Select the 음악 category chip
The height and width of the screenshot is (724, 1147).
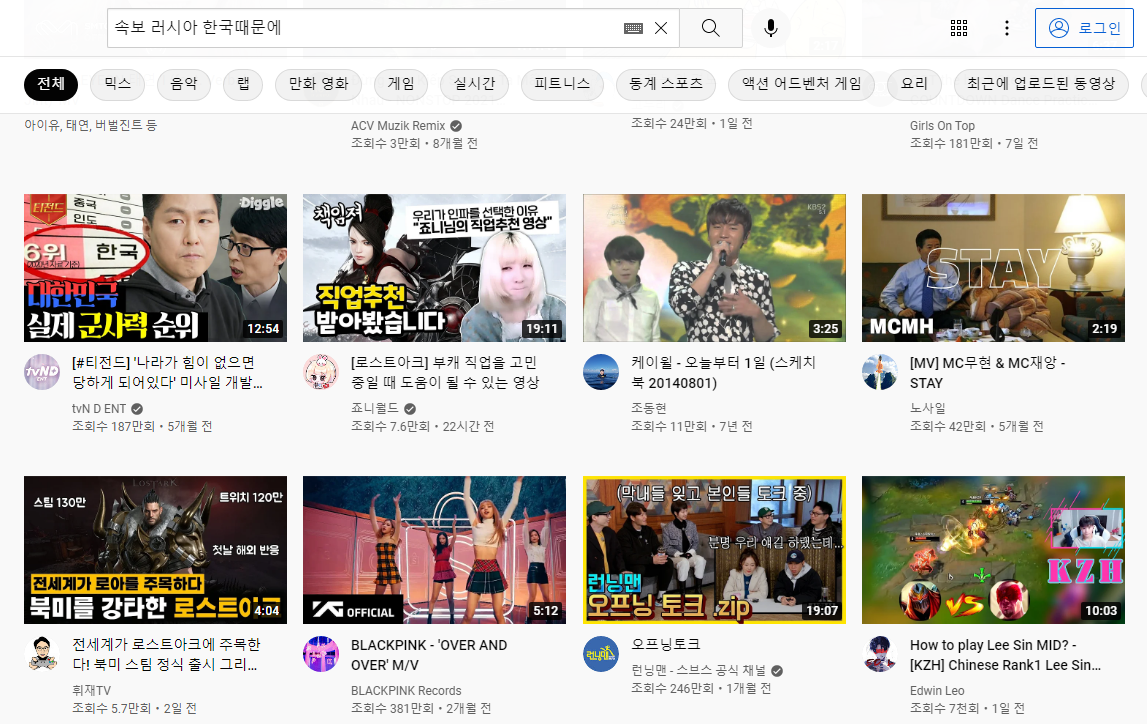tap(184, 84)
